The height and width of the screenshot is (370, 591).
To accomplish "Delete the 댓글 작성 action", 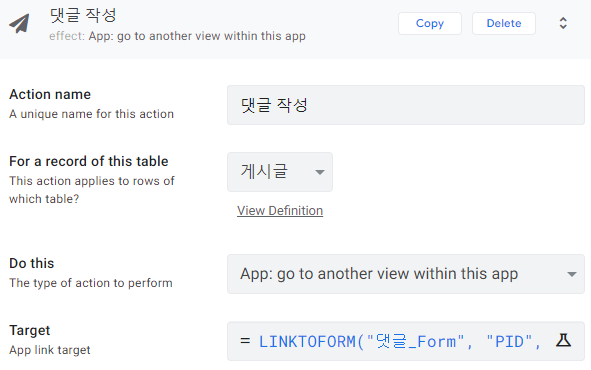I will click(x=504, y=23).
